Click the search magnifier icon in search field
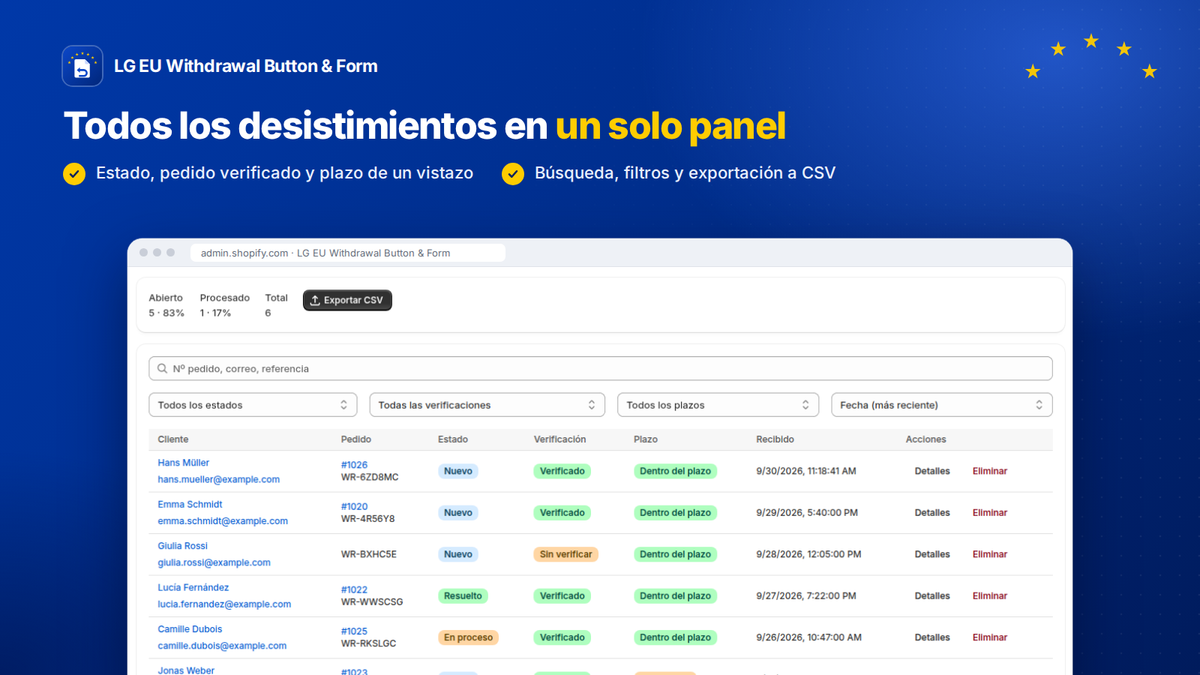The image size is (1200, 675). tap(162, 369)
